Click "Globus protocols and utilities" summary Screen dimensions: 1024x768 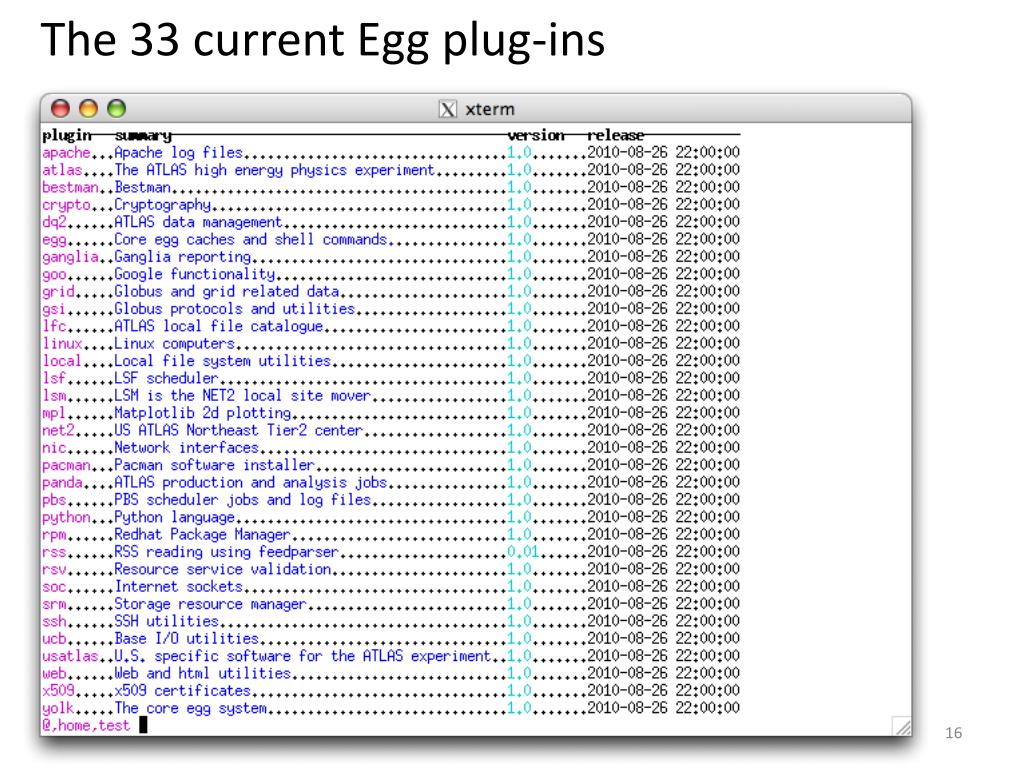coord(234,309)
